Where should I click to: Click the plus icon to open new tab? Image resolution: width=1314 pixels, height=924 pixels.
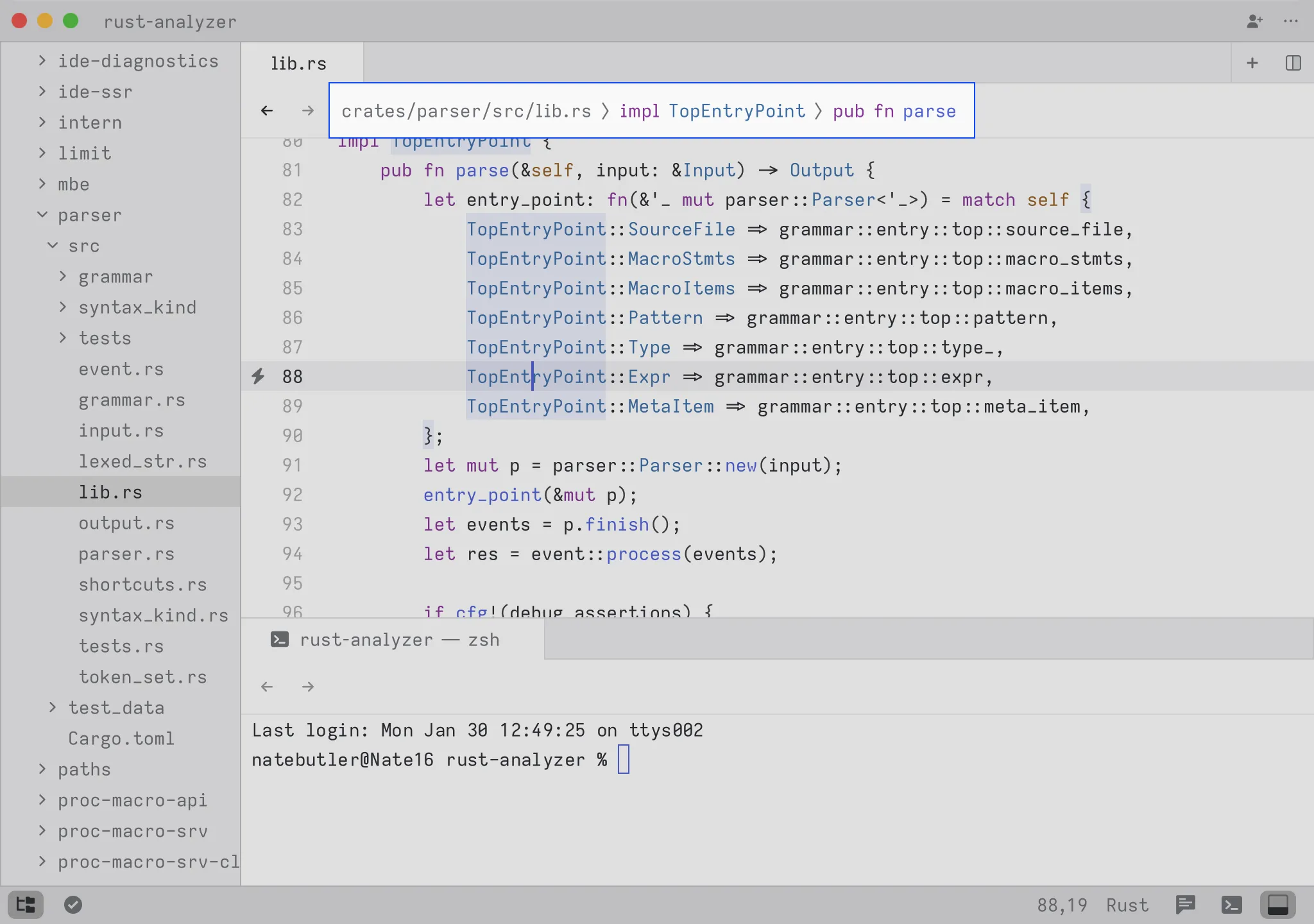1252,63
